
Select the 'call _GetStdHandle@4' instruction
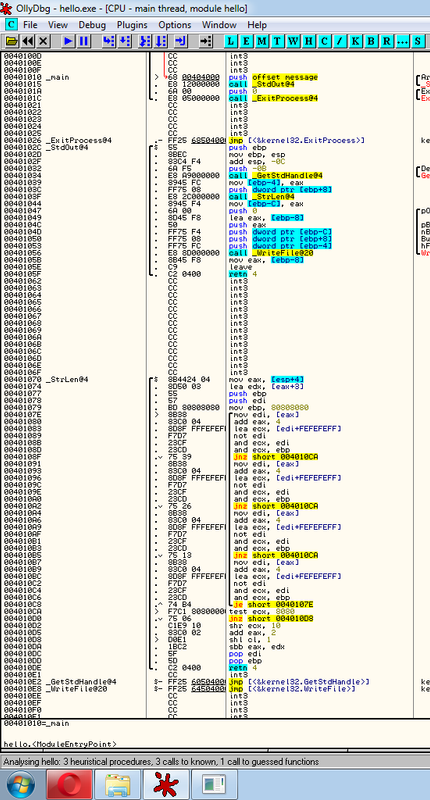275,176
